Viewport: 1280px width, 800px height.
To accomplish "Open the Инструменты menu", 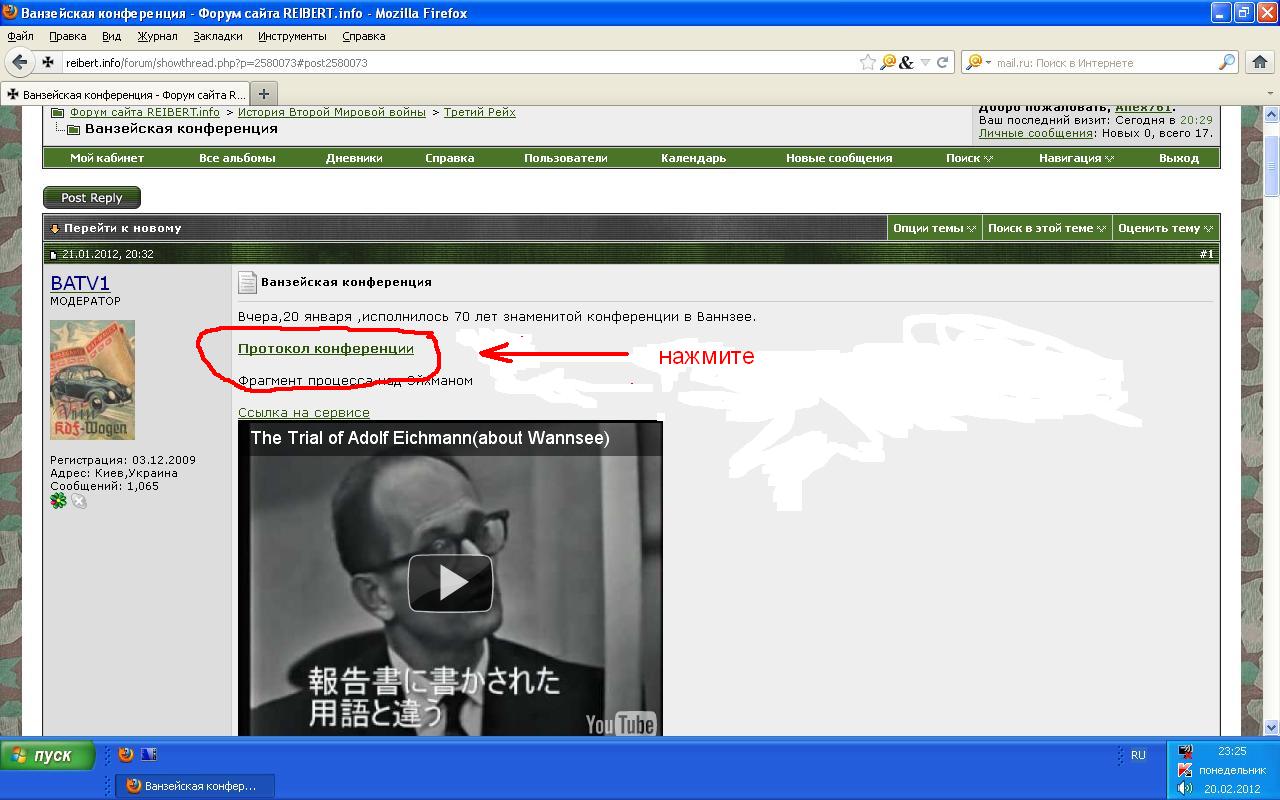I will coord(291,36).
